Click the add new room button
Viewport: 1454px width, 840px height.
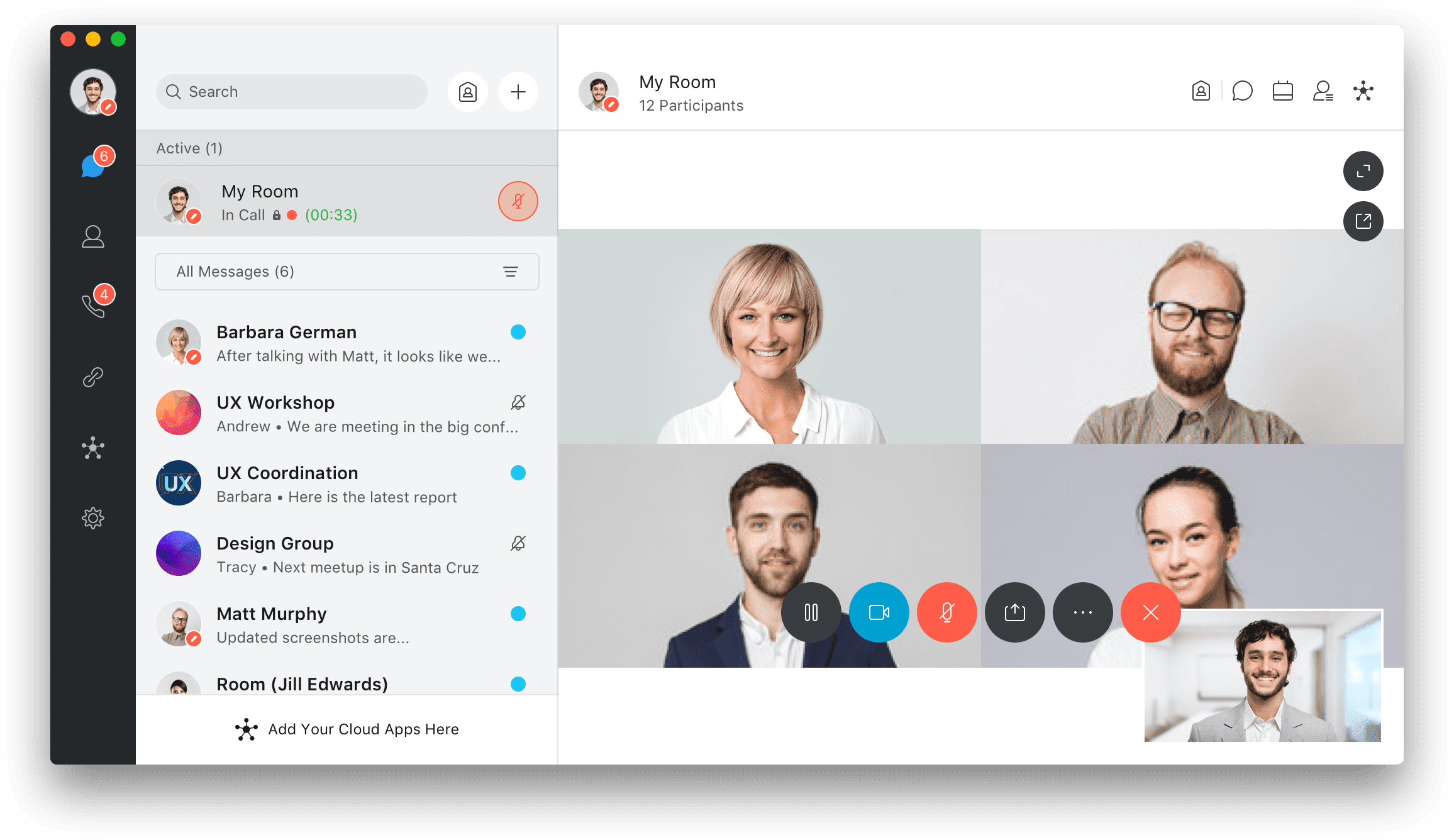[518, 92]
